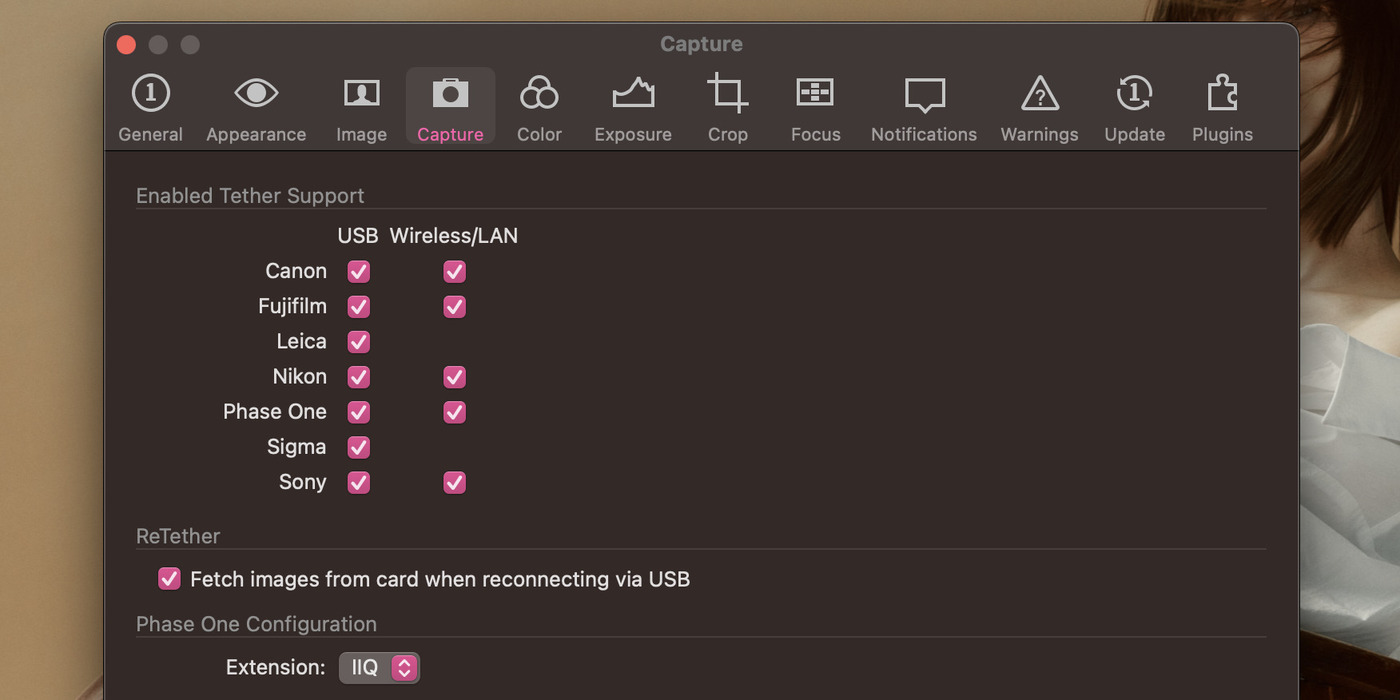This screenshot has height=700, width=1400.
Task: Uncheck Sigma USB tether support
Action: 359,446
